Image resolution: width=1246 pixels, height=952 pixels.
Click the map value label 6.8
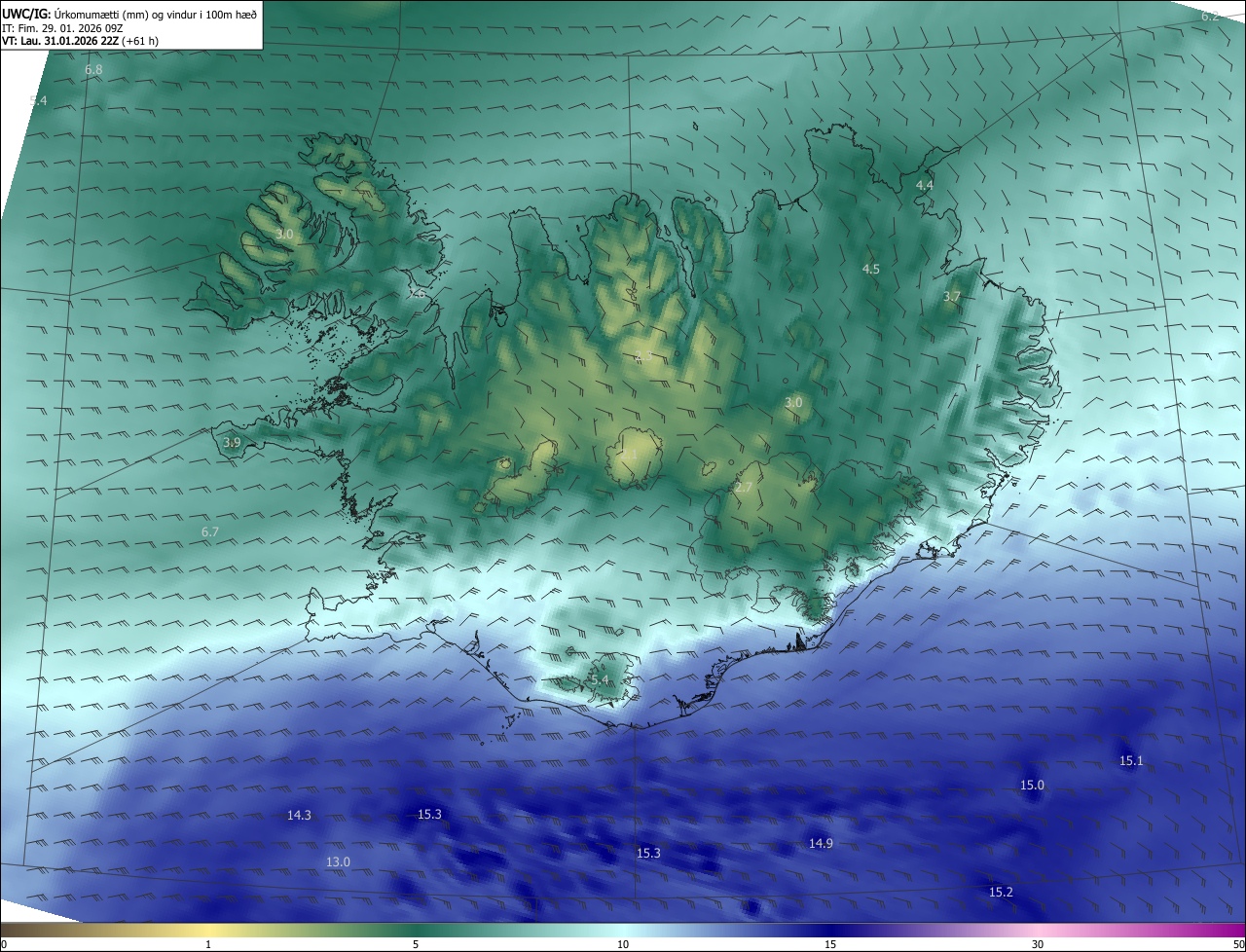coord(93,70)
